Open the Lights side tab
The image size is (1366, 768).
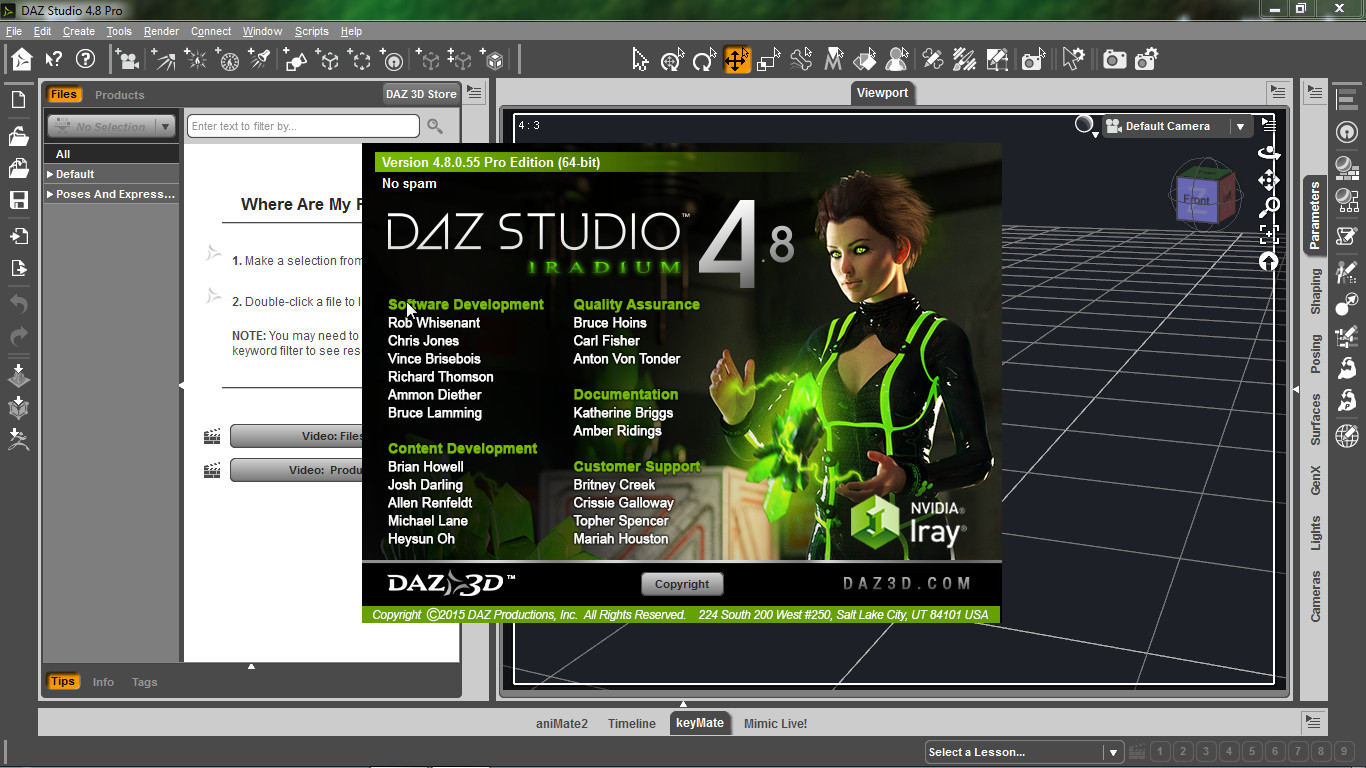coord(1316,533)
